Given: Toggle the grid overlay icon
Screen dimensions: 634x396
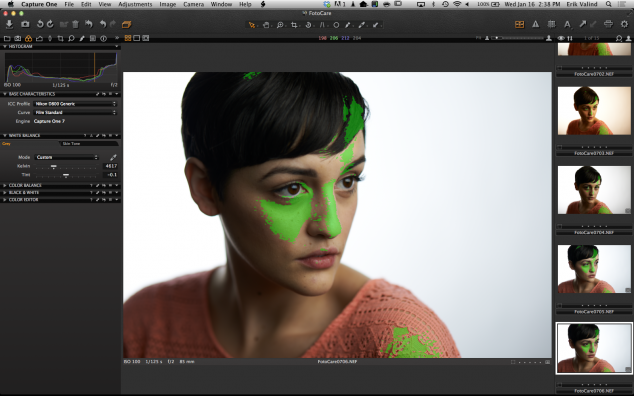Looking at the screenshot, I should [551, 24].
